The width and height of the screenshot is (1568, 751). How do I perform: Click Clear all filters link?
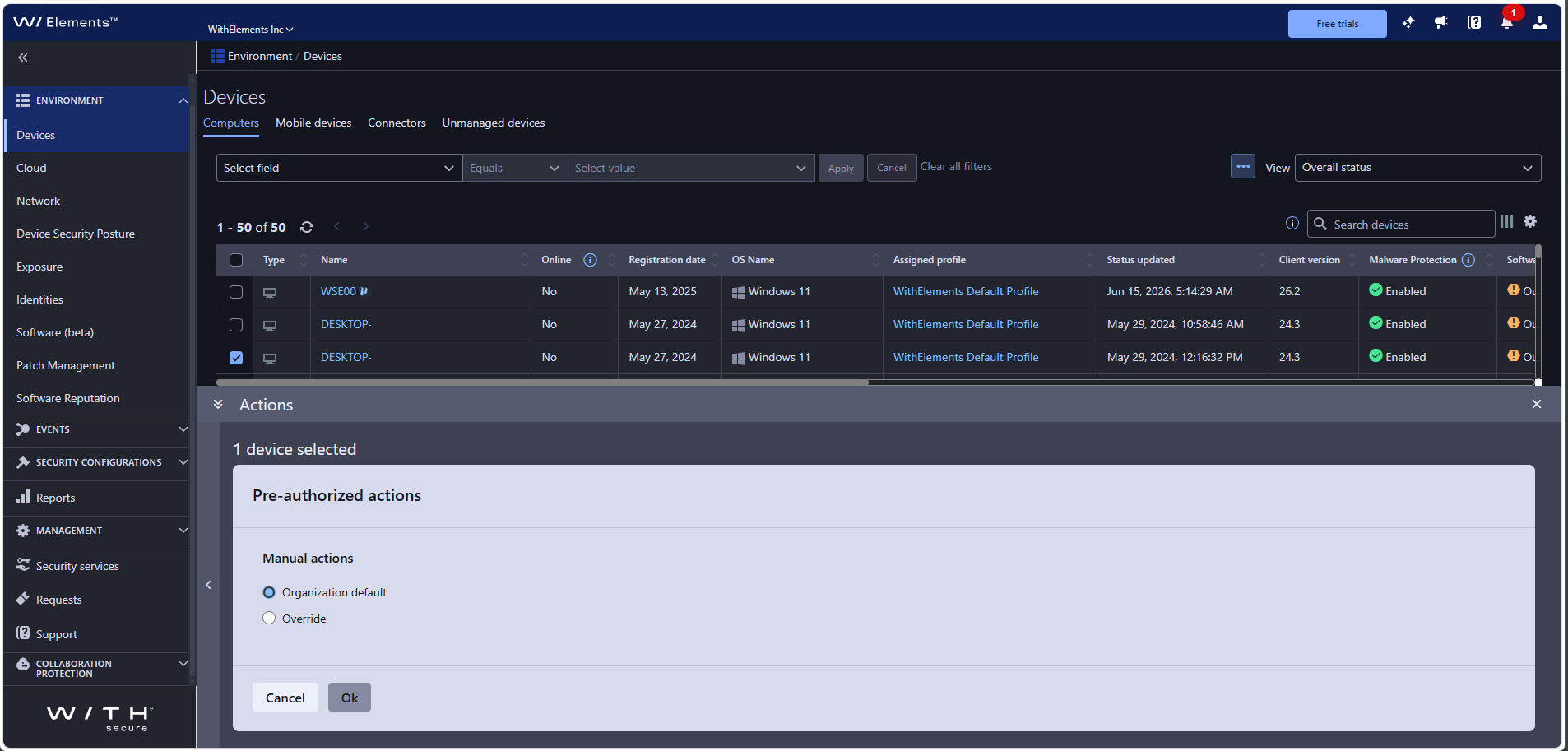click(x=956, y=166)
